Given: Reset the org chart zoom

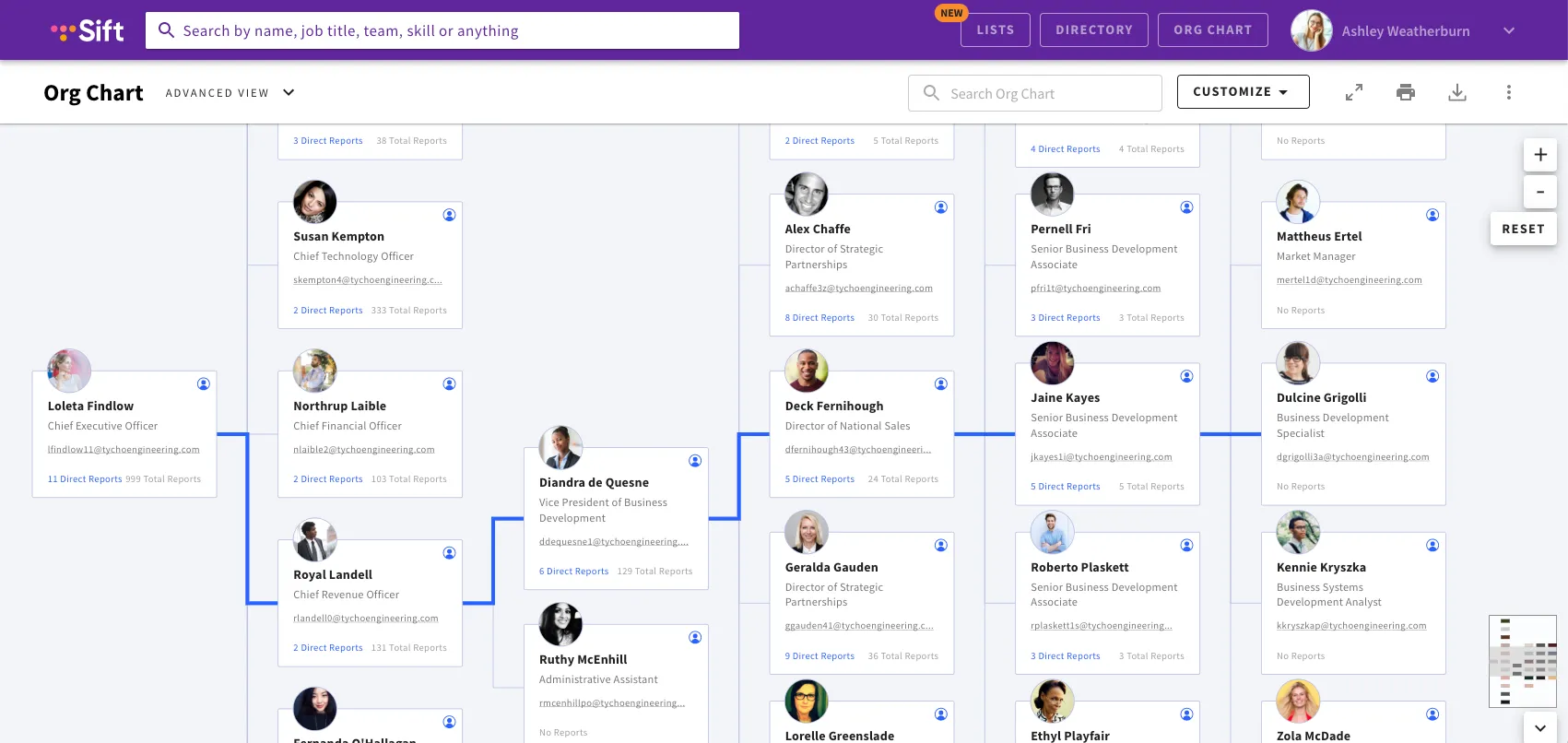Looking at the screenshot, I should [1523, 229].
